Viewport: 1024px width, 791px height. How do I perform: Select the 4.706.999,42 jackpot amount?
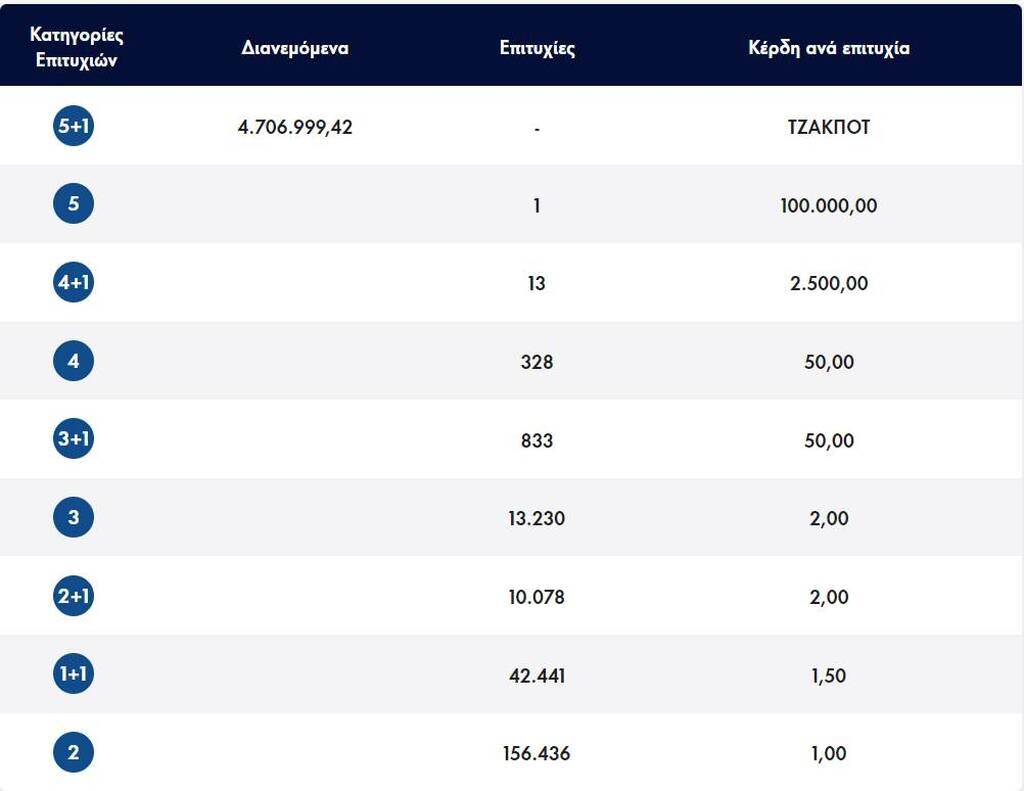[x=295, y=127]
